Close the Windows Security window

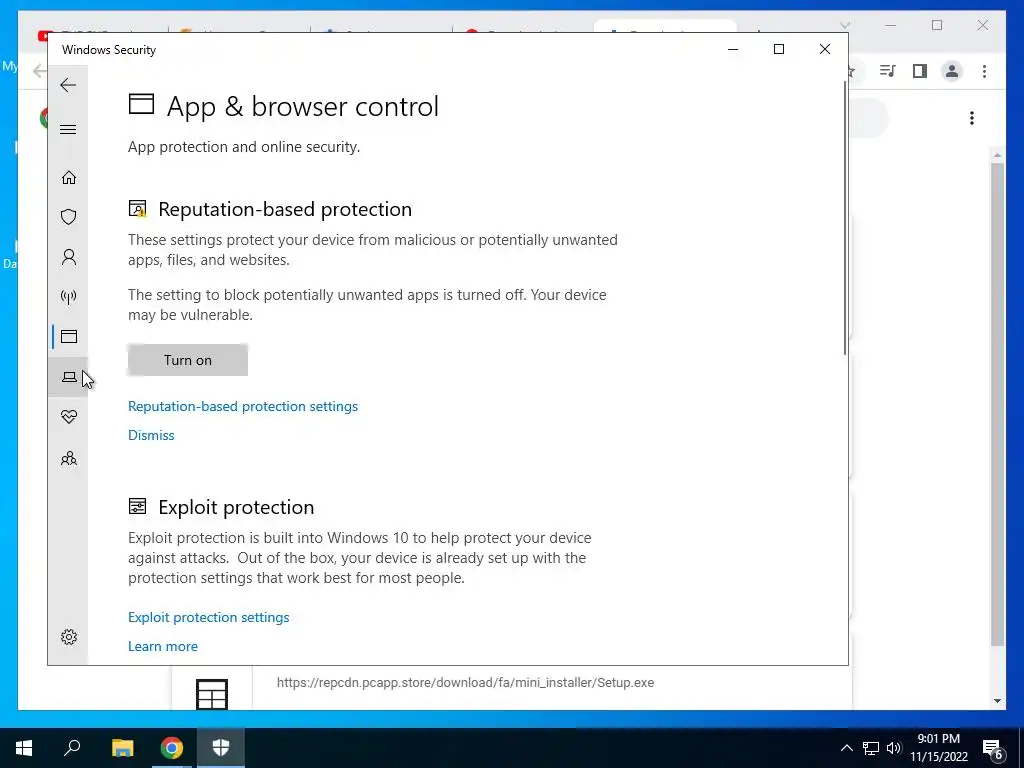(825, 49)
